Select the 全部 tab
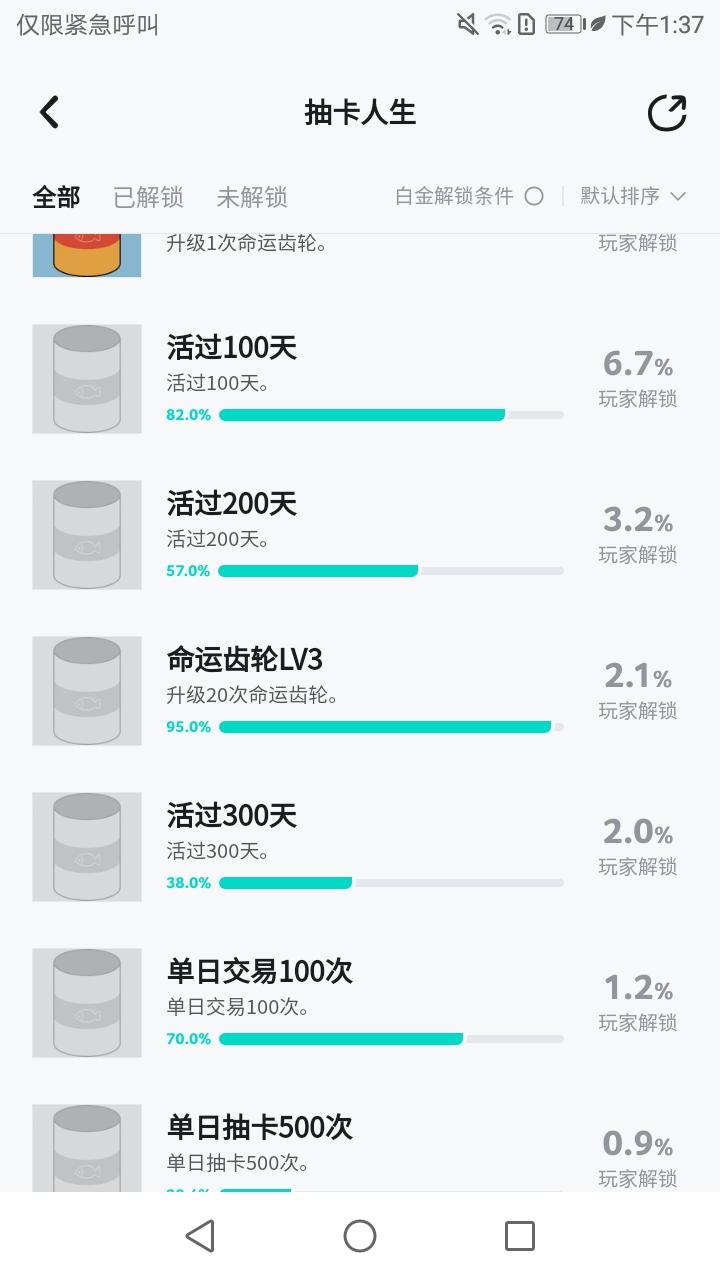This screenshot has height=1280, width=720. [56, 197]
